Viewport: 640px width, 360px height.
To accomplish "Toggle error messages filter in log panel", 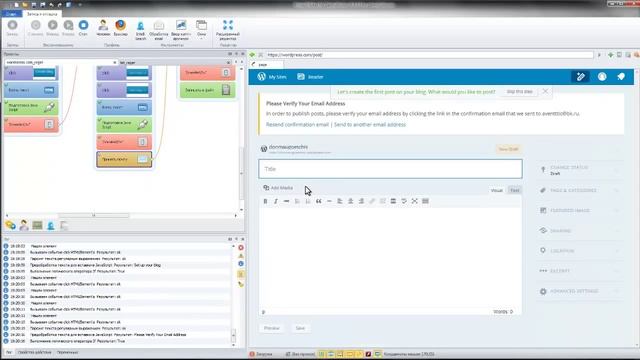I will tap(241, 248).
